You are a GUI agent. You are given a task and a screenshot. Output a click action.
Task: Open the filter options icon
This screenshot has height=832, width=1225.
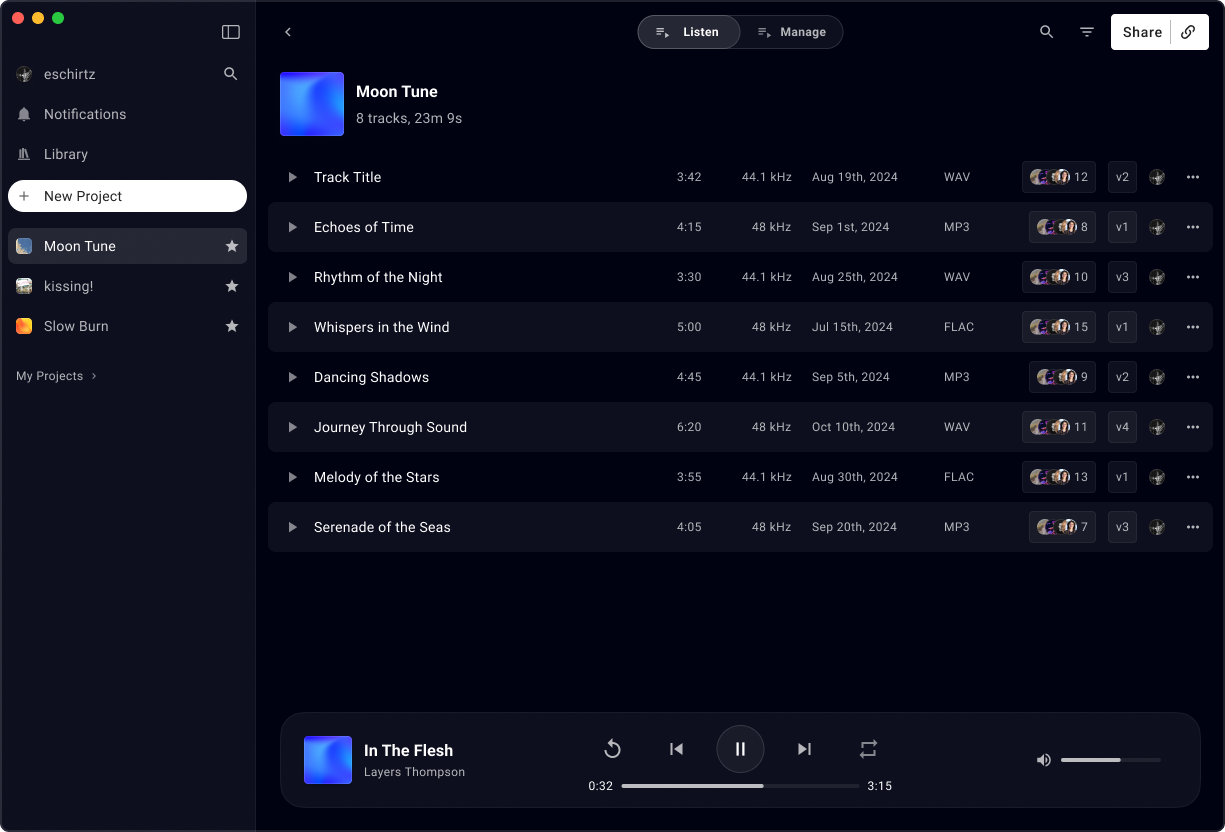point(1087,32)
